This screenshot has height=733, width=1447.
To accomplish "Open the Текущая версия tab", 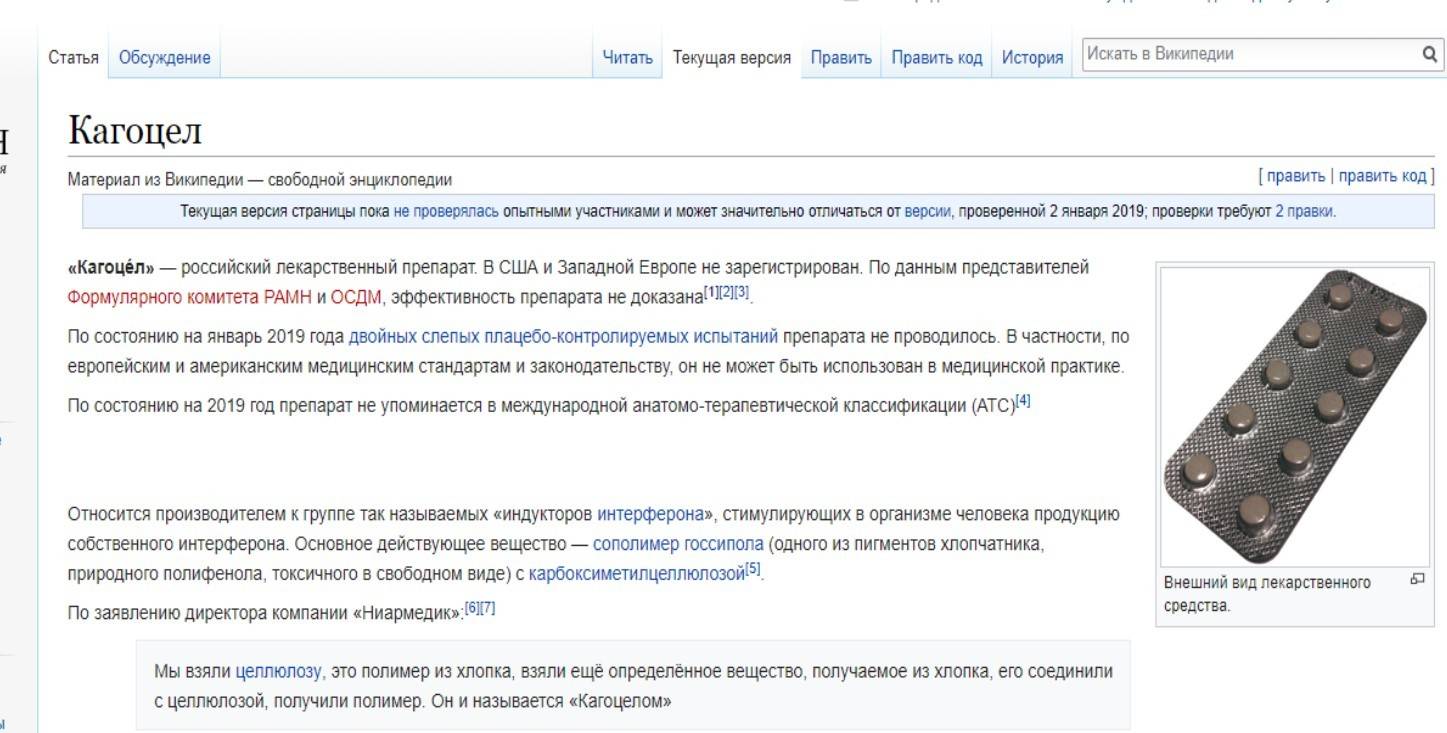I will (x=732, y=58).
